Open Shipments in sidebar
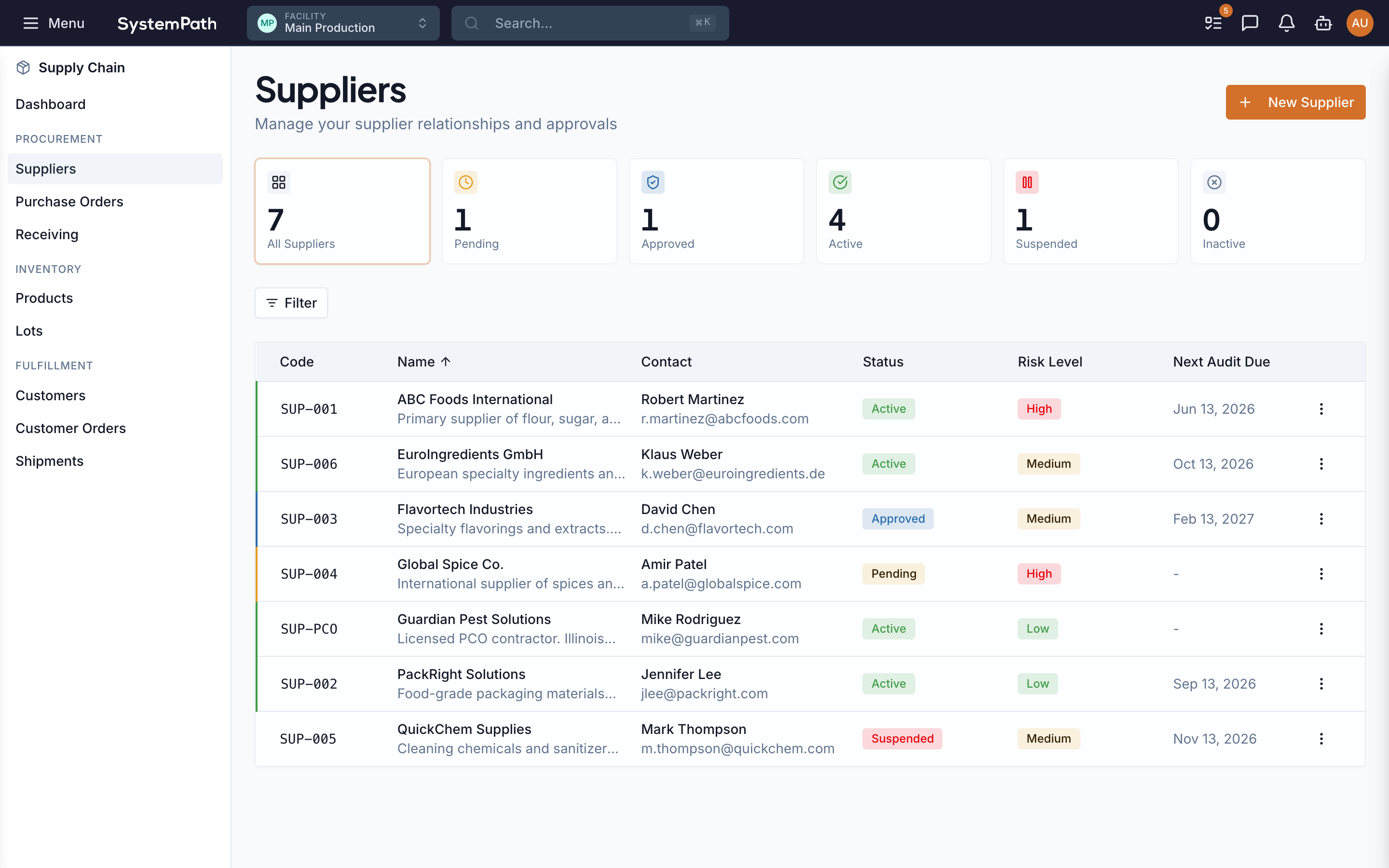The image size is (1389, 868). pos(49,461)
